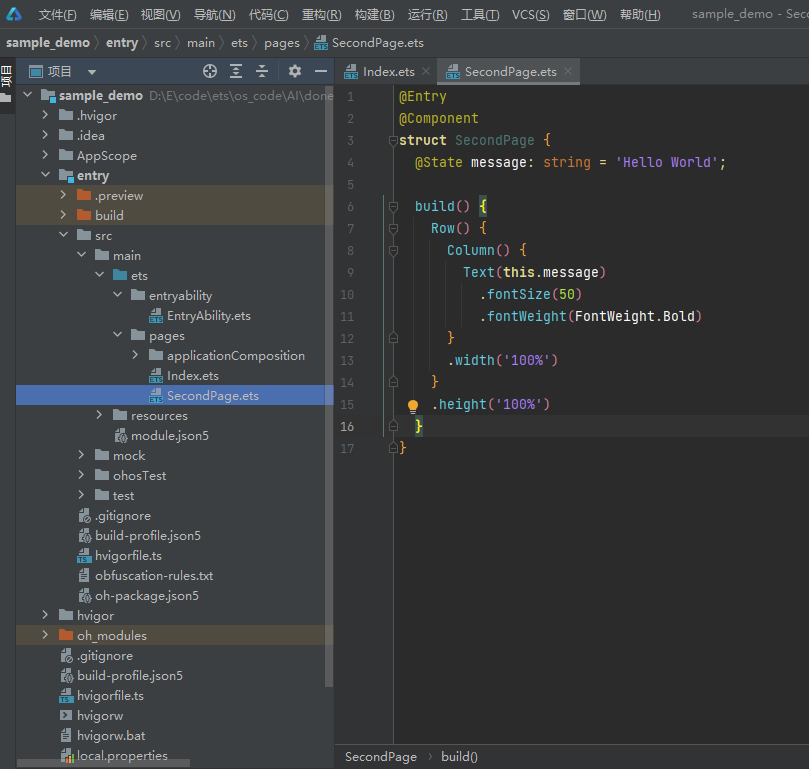809x769 pixels.
Task: Expand the .idea folder
Action: point(45,135)
